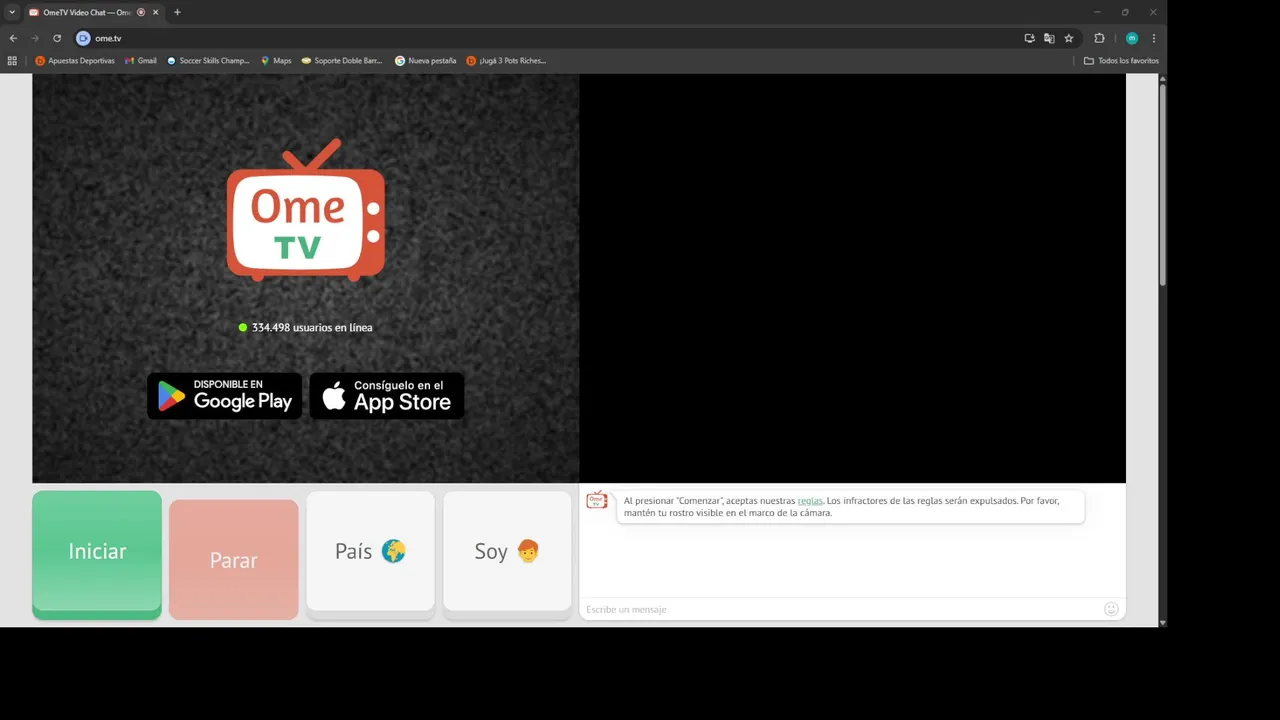The height and width of the screenshot is (720, 1280).
Task: Click the scrollbar down arrow
Action: [1162, 623]
